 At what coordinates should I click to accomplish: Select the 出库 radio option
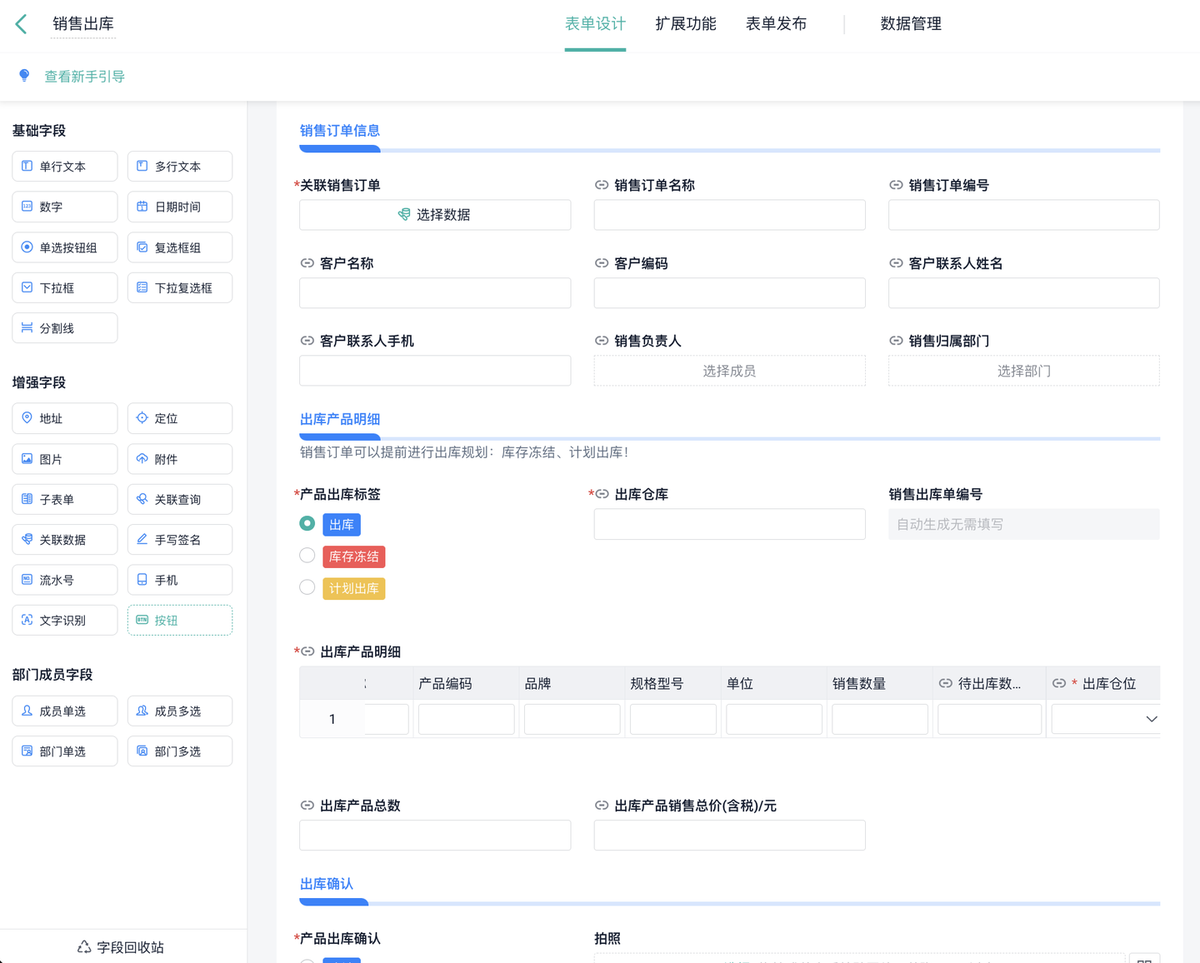click(x=307, y=523)
